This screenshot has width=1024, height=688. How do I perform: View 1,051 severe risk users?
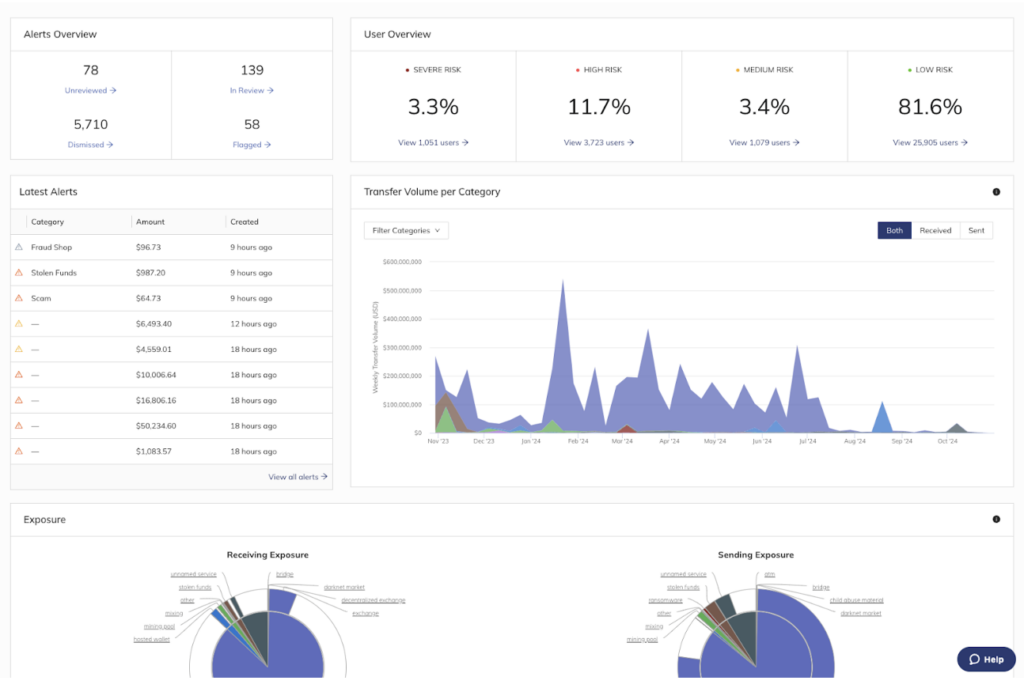(x=434, y=142)
